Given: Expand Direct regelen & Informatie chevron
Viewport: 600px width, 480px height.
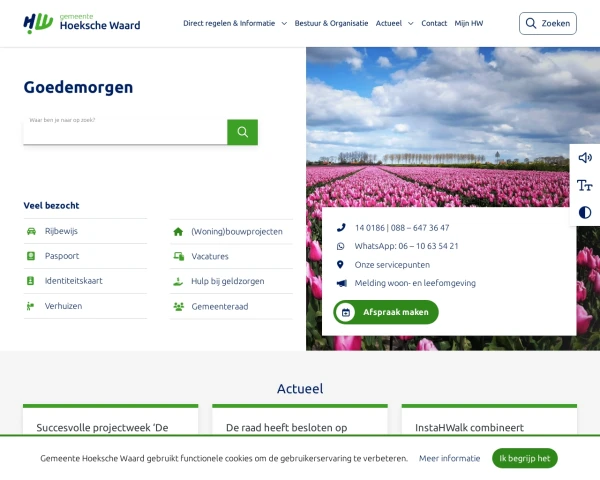Looking at the screenshot, I should (284, 23).
